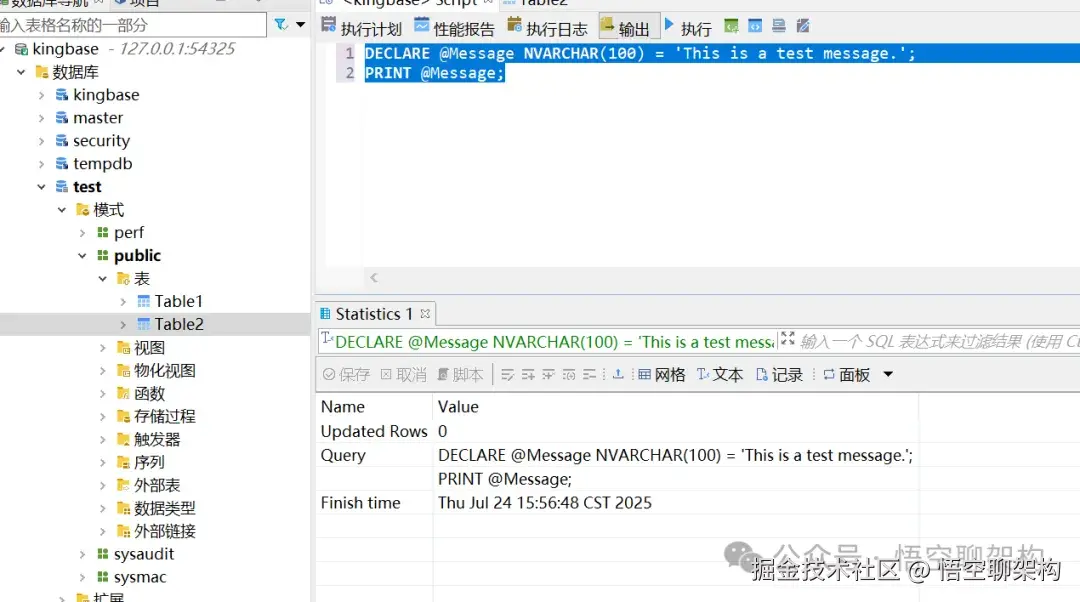The image size is (1080, 602).
Task: Select the 视图 views folder
Action: [149, 348]
